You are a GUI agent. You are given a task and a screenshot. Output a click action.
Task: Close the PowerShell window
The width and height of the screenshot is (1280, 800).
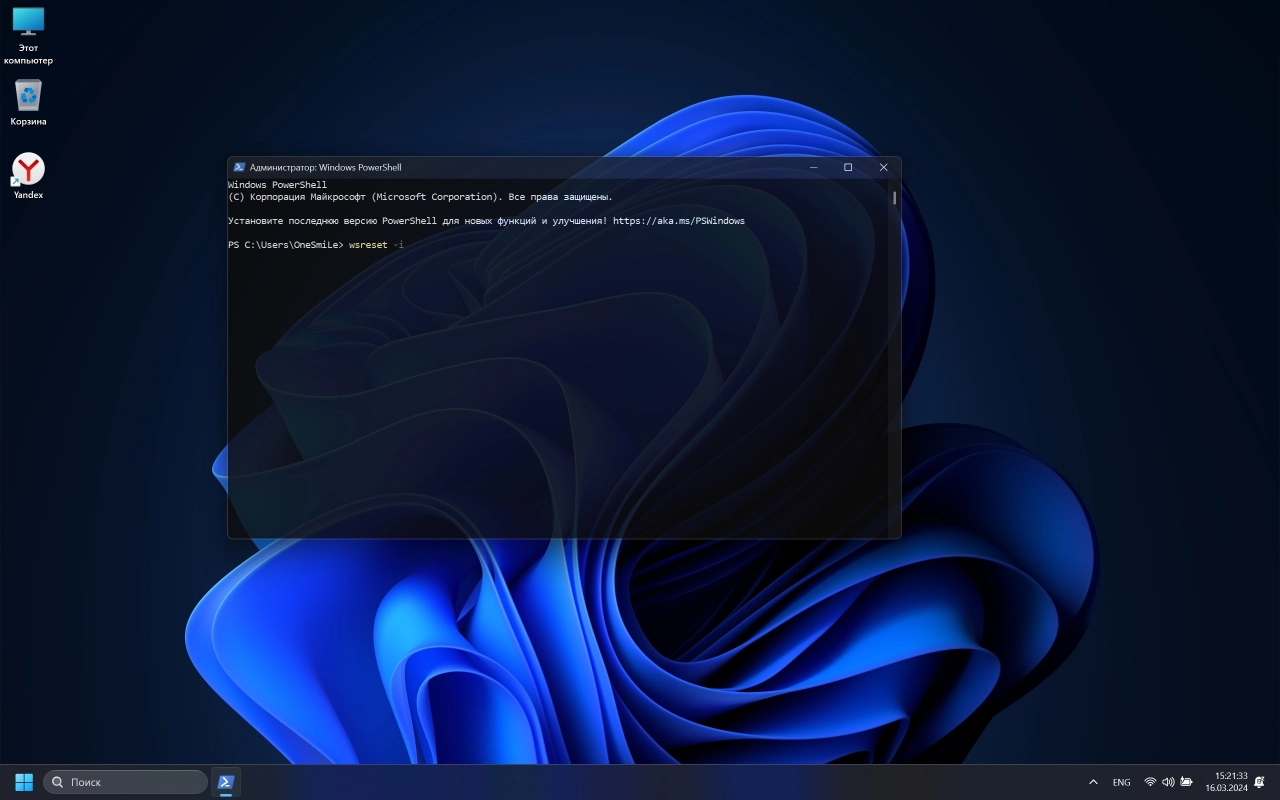tap(883, 167)
